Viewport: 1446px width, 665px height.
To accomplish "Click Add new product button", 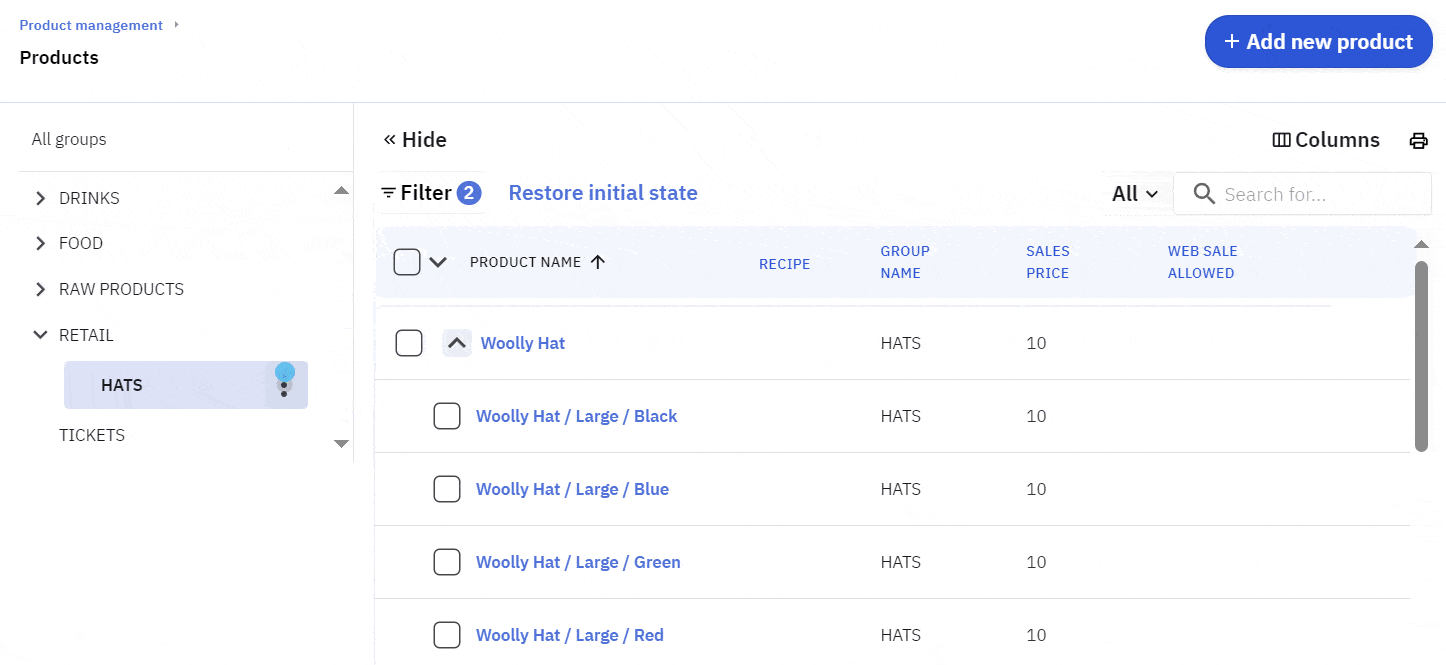I will 1318,42.
